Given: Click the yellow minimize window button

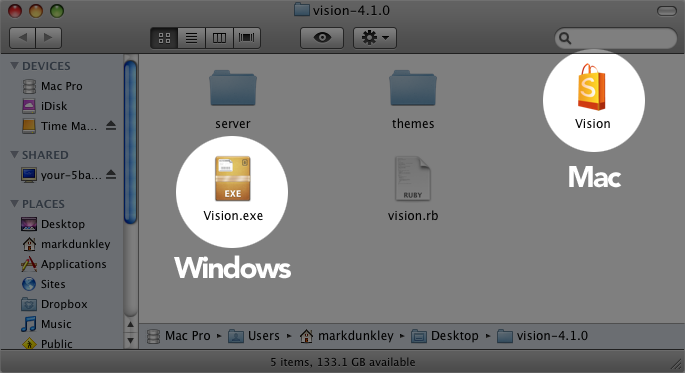Looking at the screenshot, I should click(36, 11).
